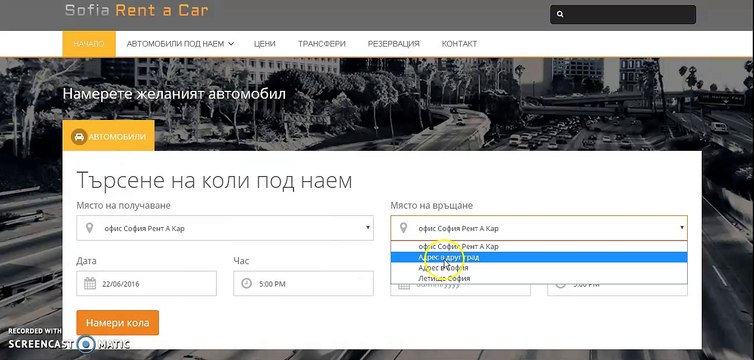This screenshot has height=360, width=754.
Task: Open the ТРАНСФЕРИ menu item
Action: pos(322,44)
